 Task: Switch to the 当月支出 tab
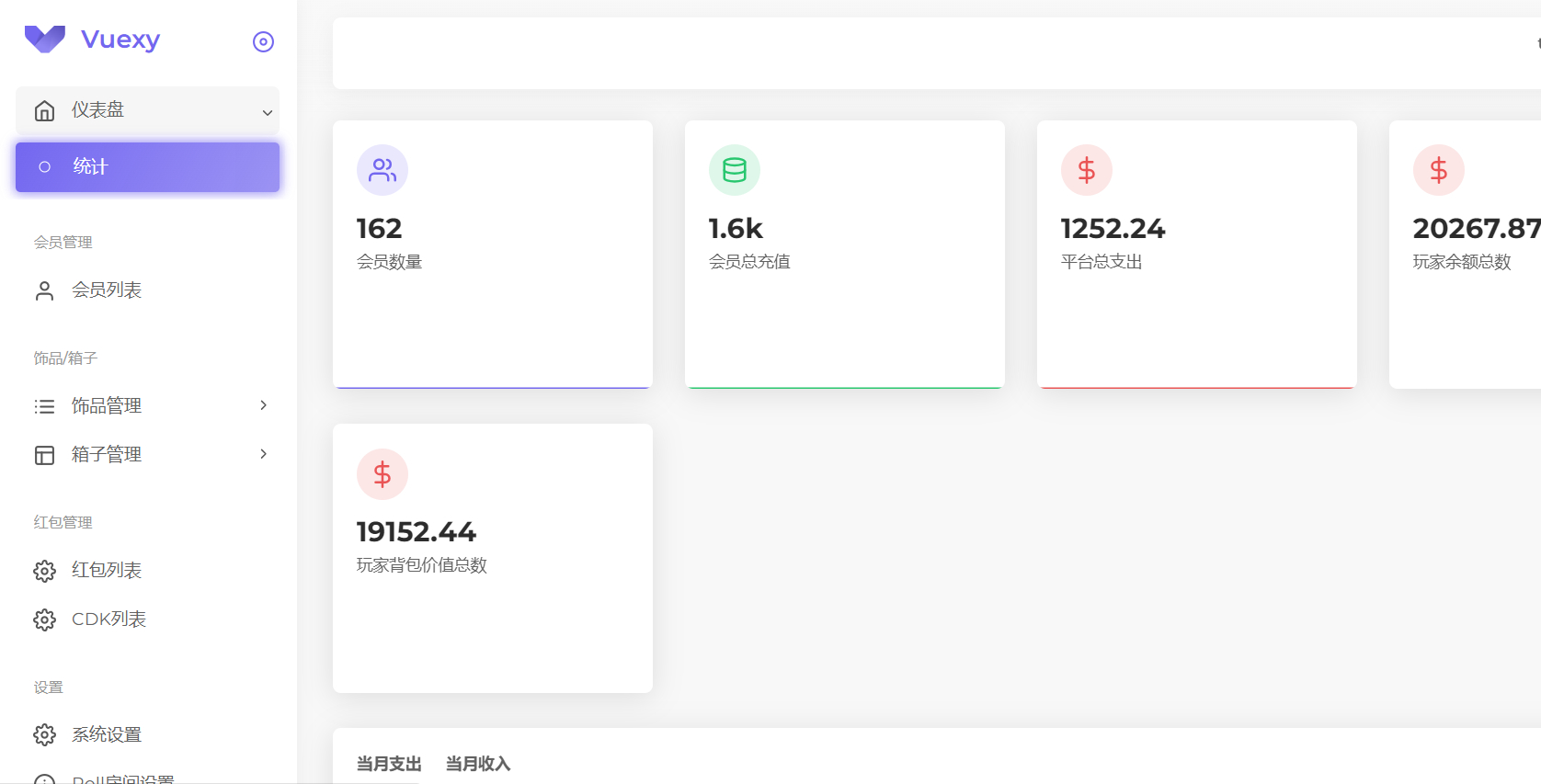click(388, 764)
